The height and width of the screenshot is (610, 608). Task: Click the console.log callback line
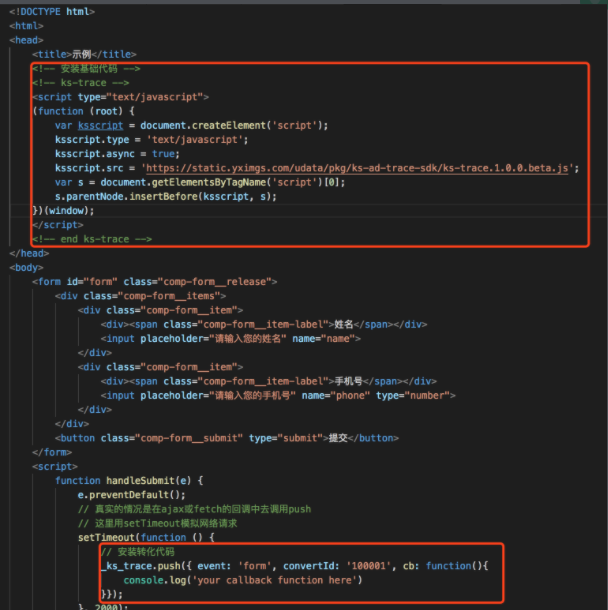[242, 580]
